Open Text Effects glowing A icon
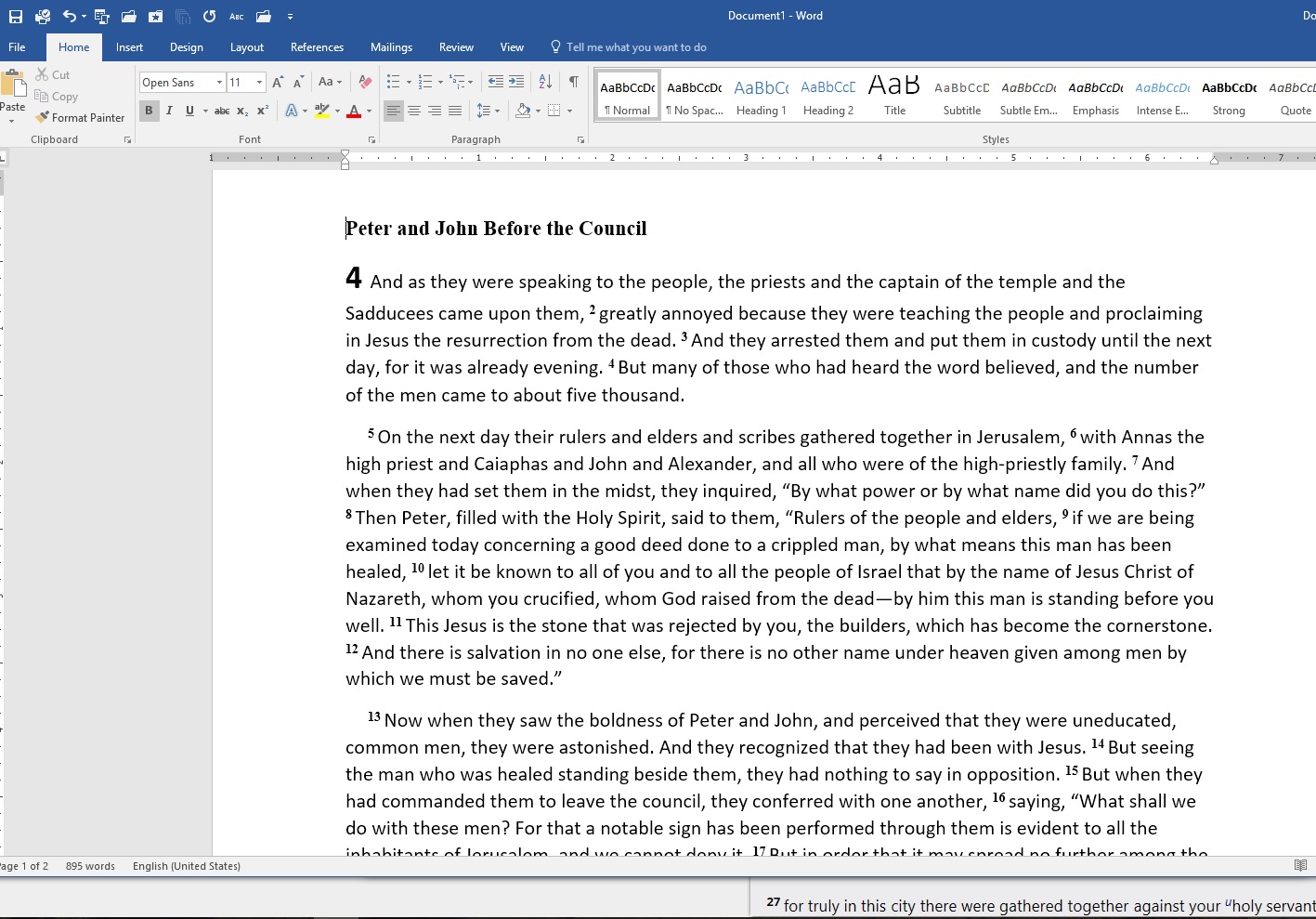The image size is (1316, 919). [x=292, y=111]
